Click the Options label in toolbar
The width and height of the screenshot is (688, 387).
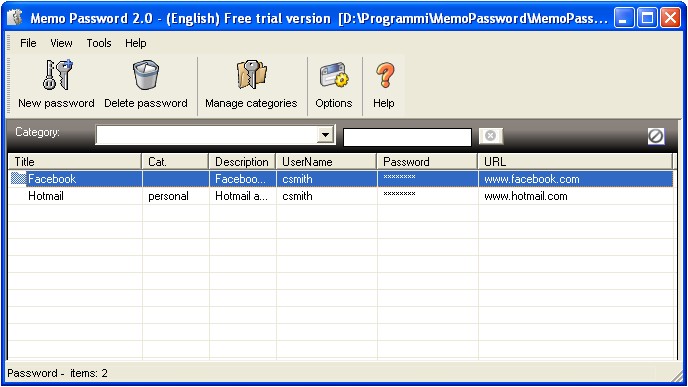click(333, 103)
